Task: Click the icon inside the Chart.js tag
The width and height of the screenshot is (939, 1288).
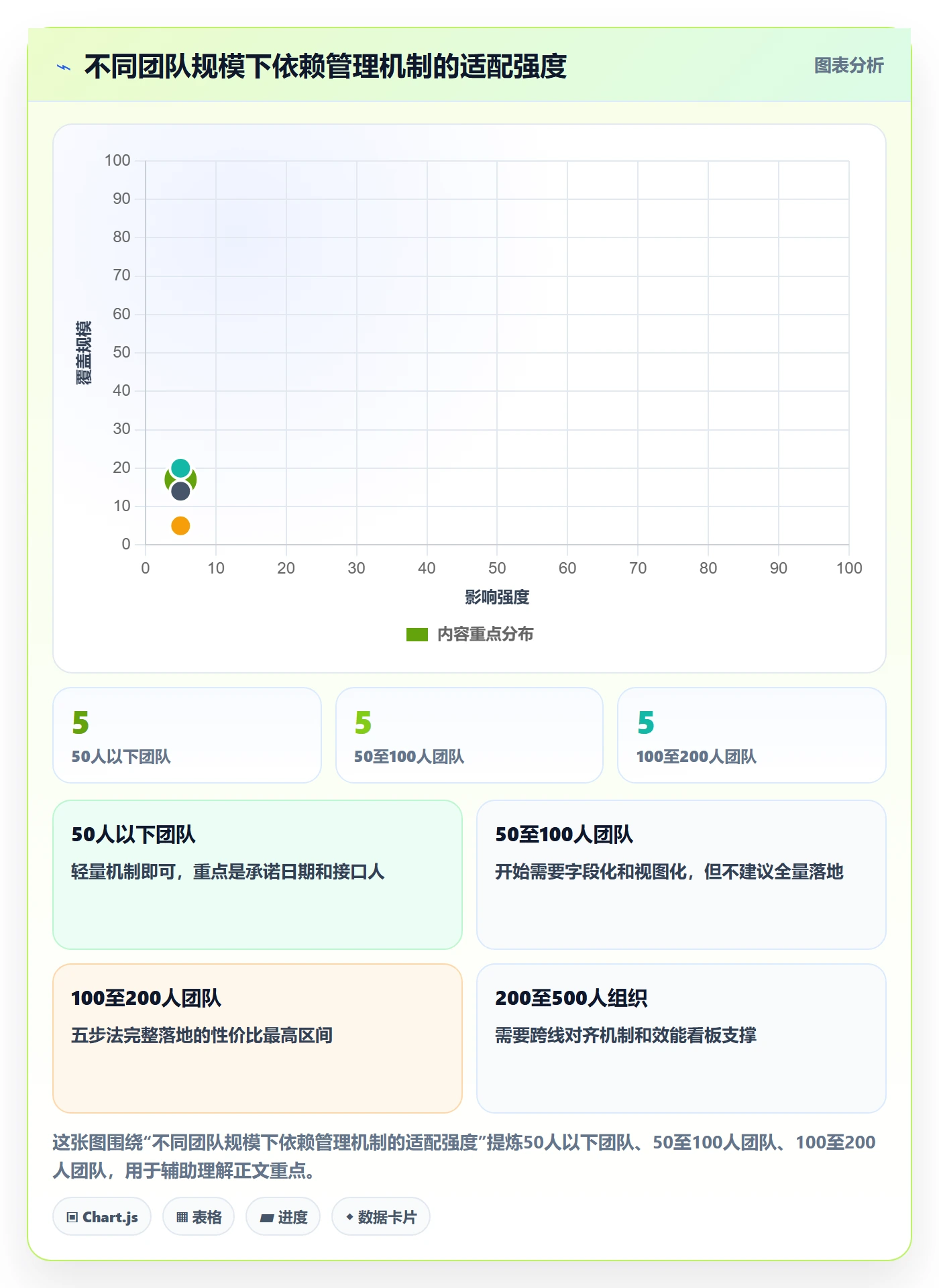Action: point(72,1218)
